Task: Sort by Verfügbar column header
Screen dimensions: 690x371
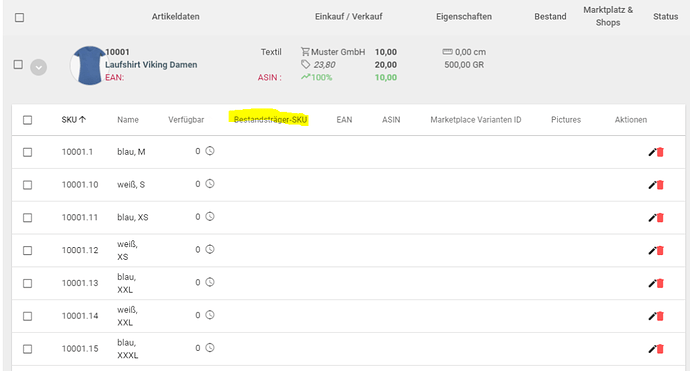Action: (186, 120)
